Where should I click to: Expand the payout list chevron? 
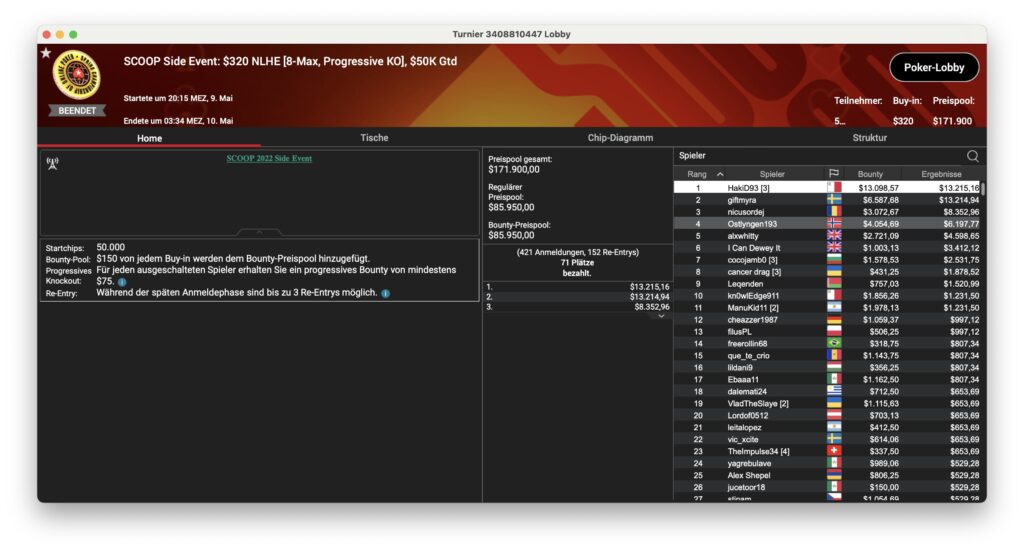[x=660, y=316]
